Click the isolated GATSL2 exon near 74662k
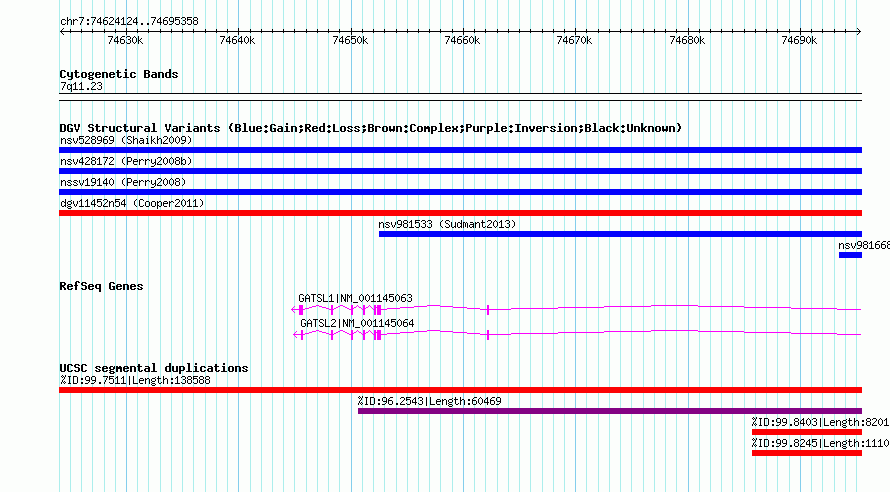This screenshot has width=890, height=492. click(488, 335)
